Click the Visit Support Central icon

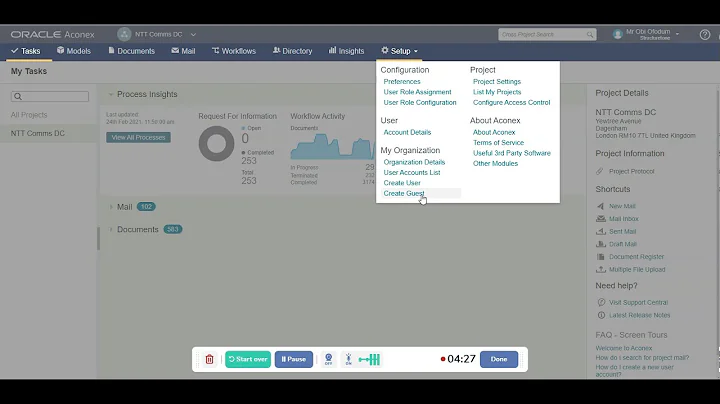point(601,302)
